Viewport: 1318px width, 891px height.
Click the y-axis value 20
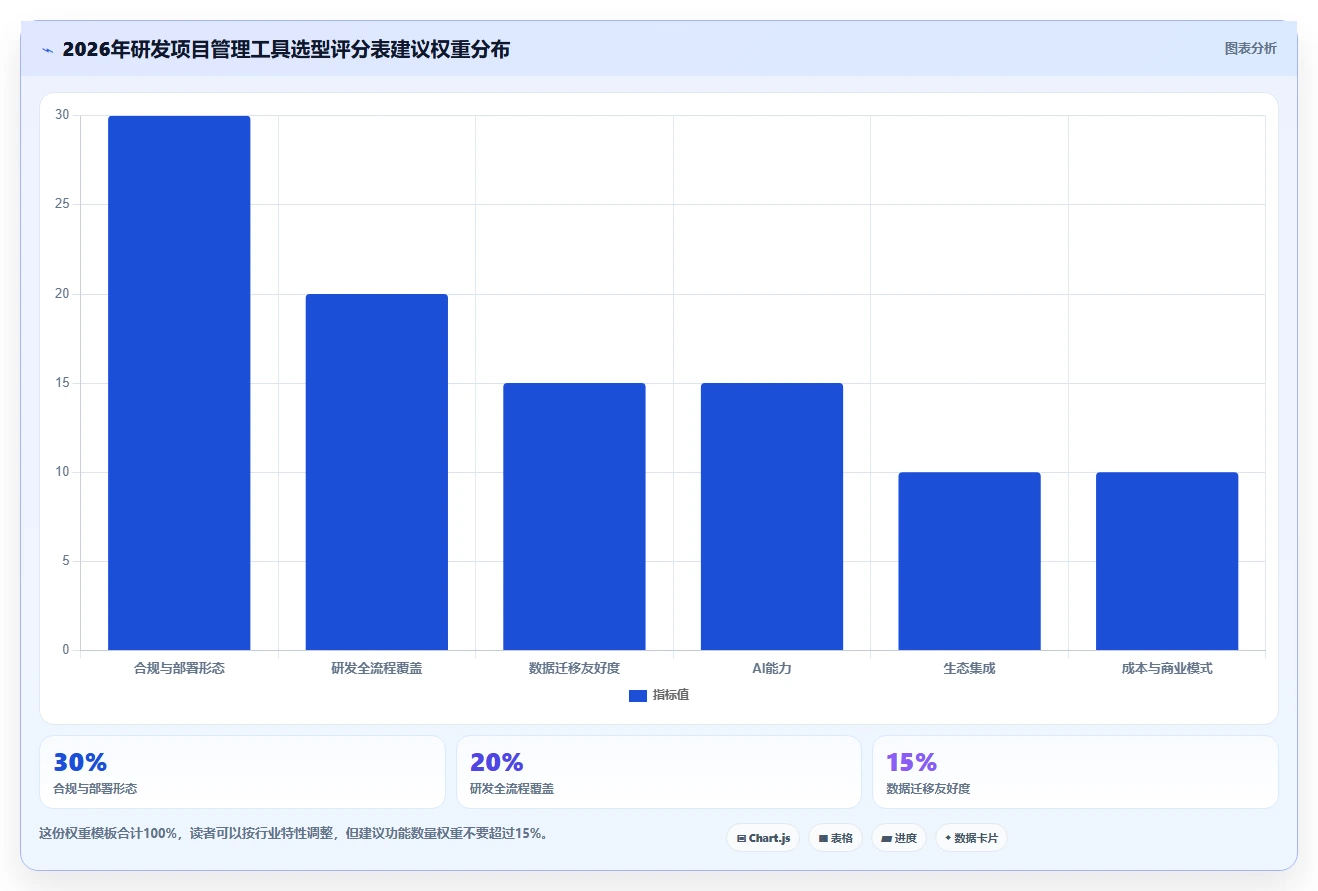coord(63,294)
